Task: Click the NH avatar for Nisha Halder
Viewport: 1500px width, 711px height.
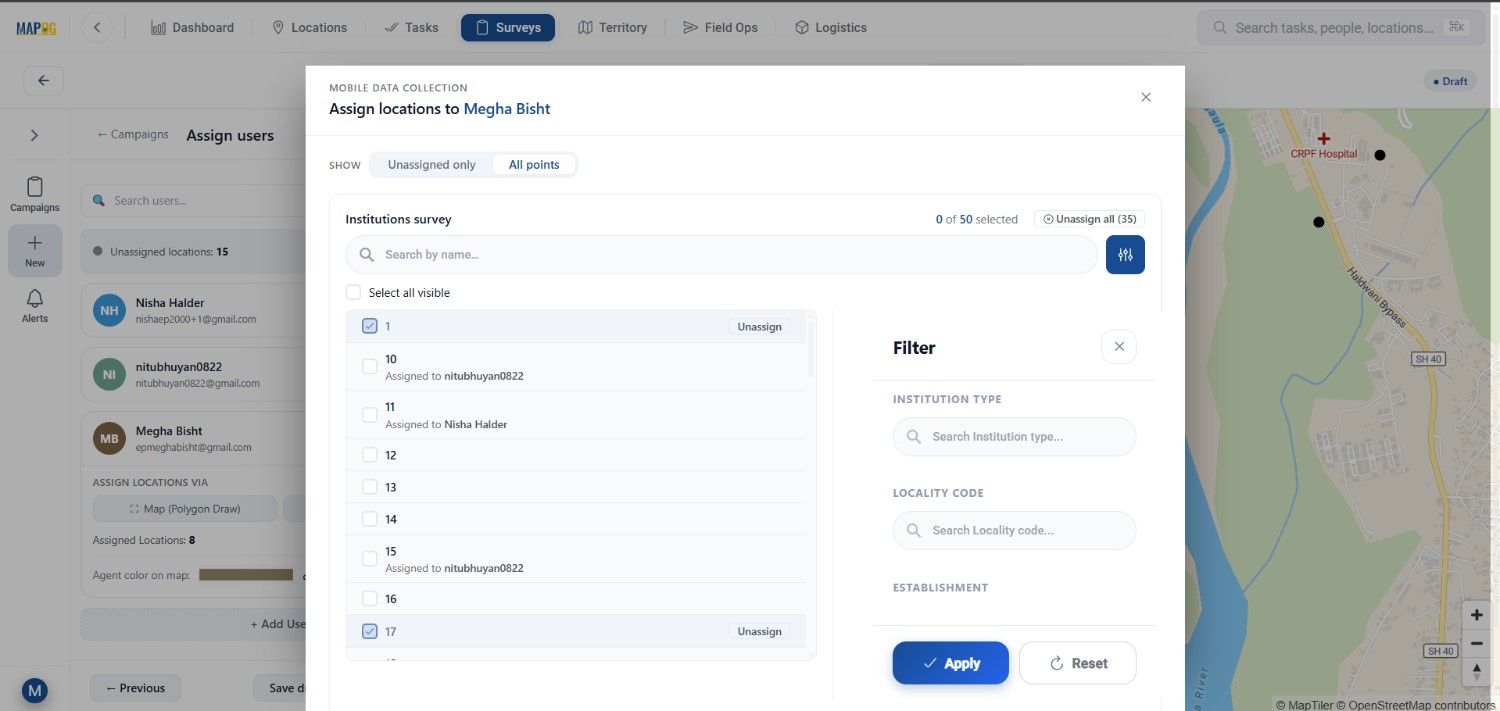Action: click(109, 310)
